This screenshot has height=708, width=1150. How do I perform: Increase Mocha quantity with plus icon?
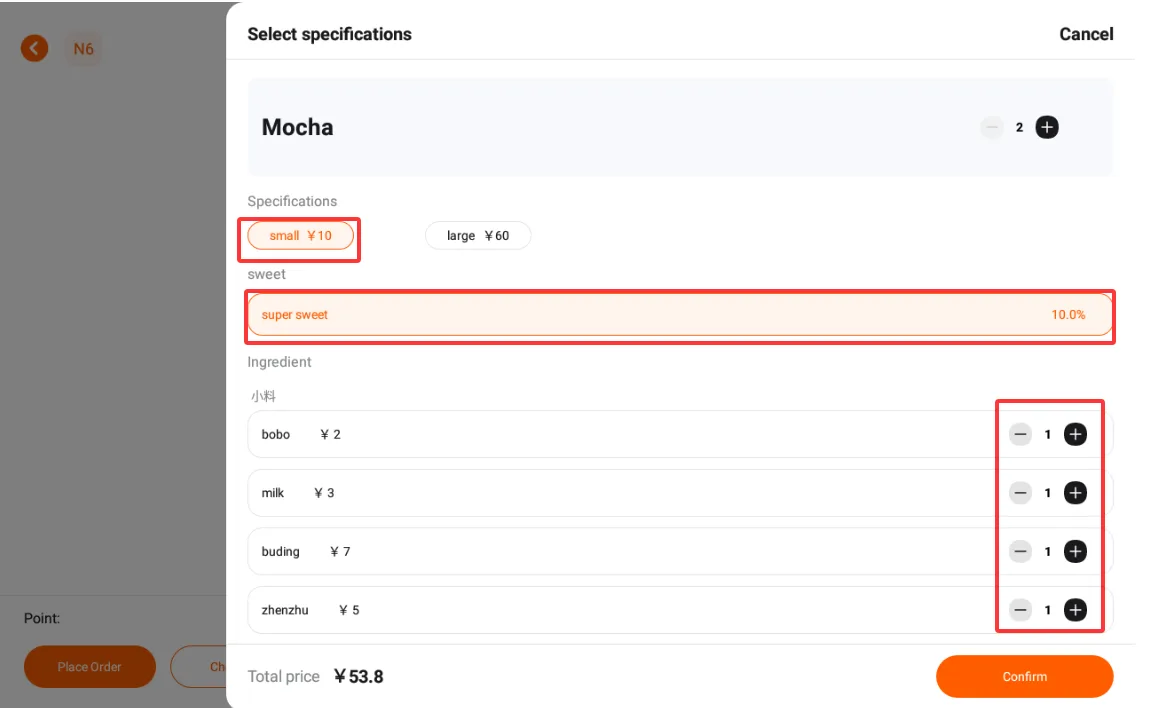[1047, 127]
